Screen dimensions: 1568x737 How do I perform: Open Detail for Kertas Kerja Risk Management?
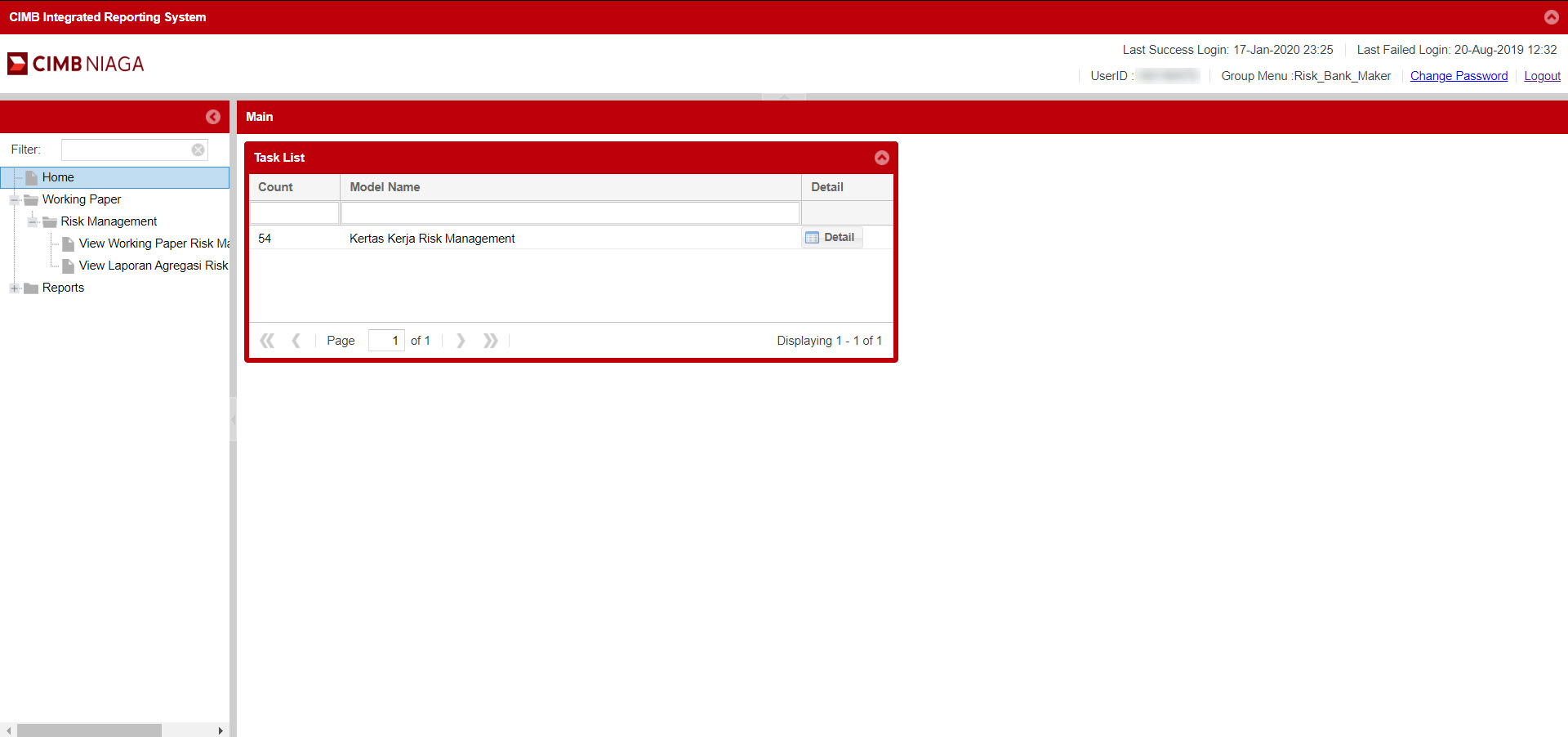pos(831,238)
